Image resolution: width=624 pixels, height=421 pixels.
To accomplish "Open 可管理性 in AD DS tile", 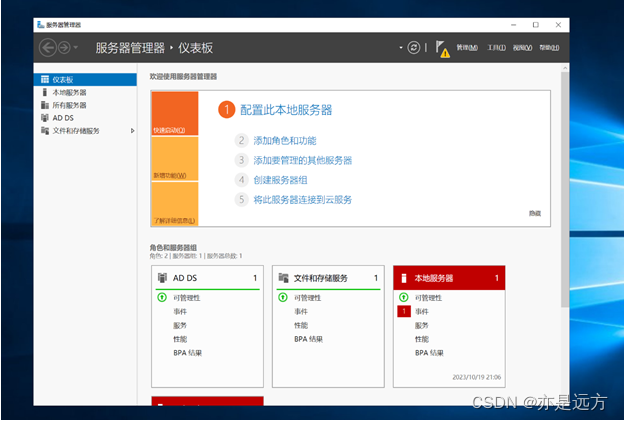I will pos(187,298).
